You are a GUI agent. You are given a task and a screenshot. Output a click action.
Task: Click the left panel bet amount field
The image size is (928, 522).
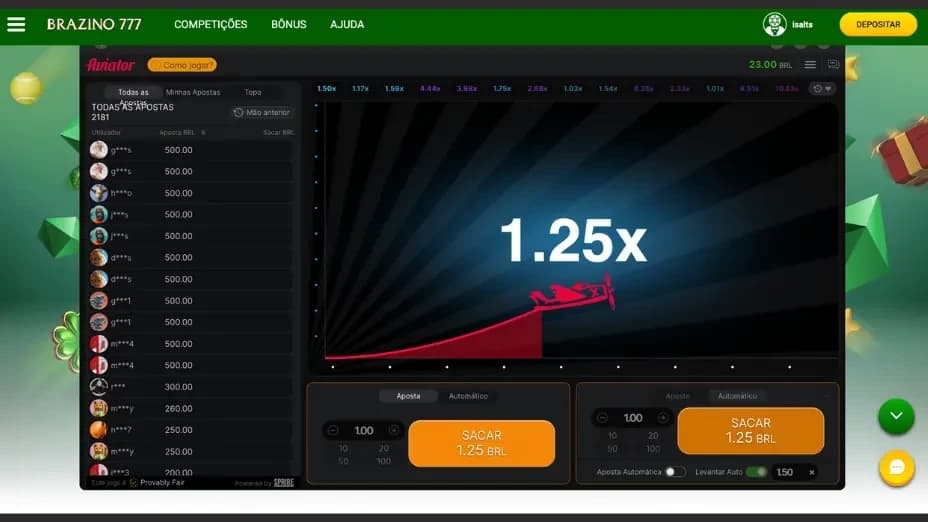click(x=363, y=430)
